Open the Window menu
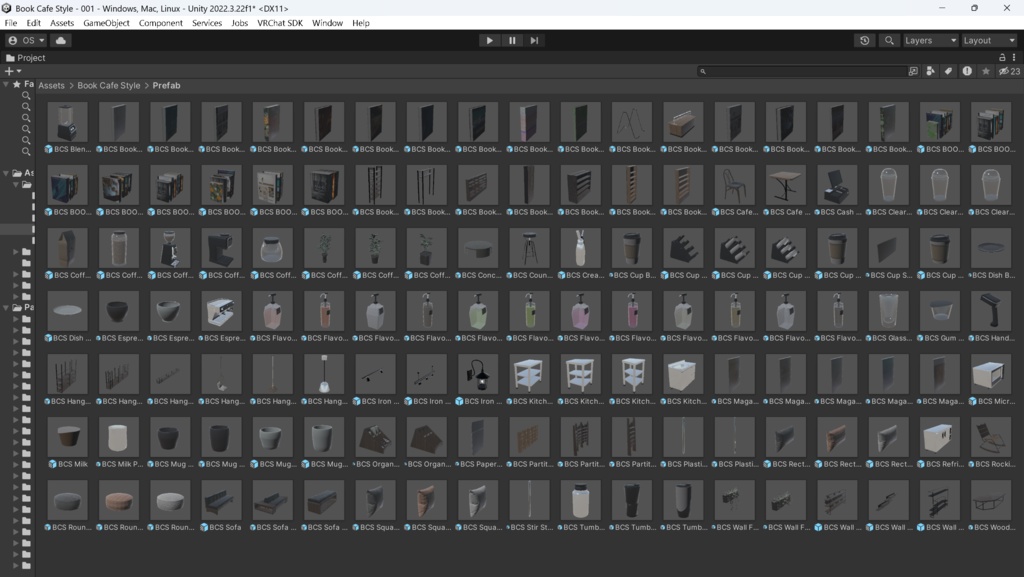The height and width of the screenshot is (577, 1024). [x=327, y=23]
